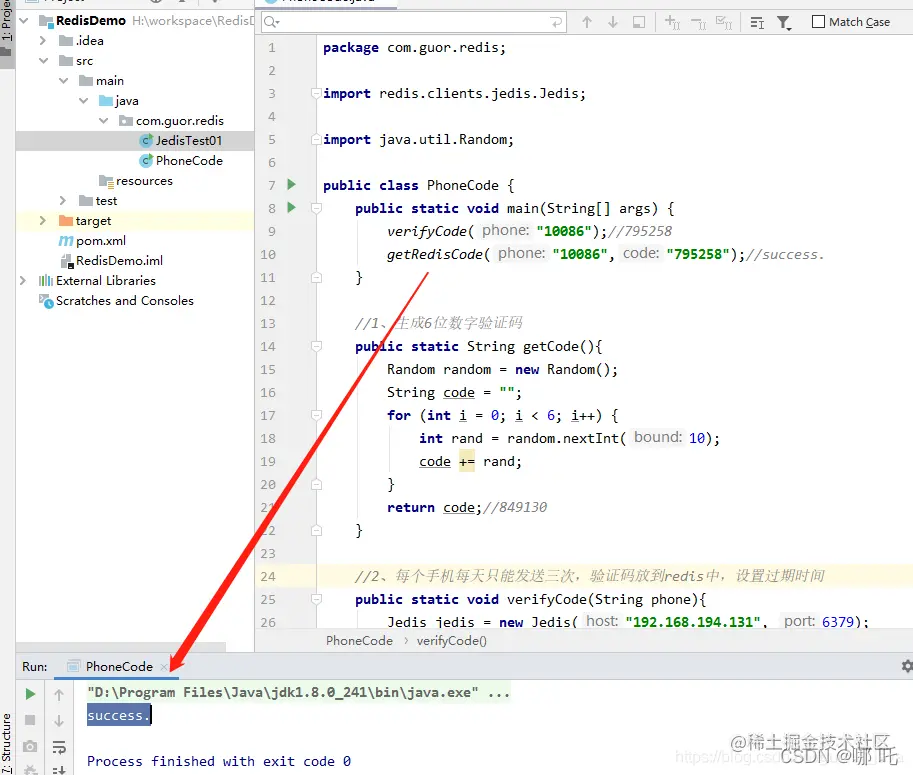This screenshot has width=913, height=775.
Task: Rerun PhoneCode with green play button
Action: coord(30,694)
